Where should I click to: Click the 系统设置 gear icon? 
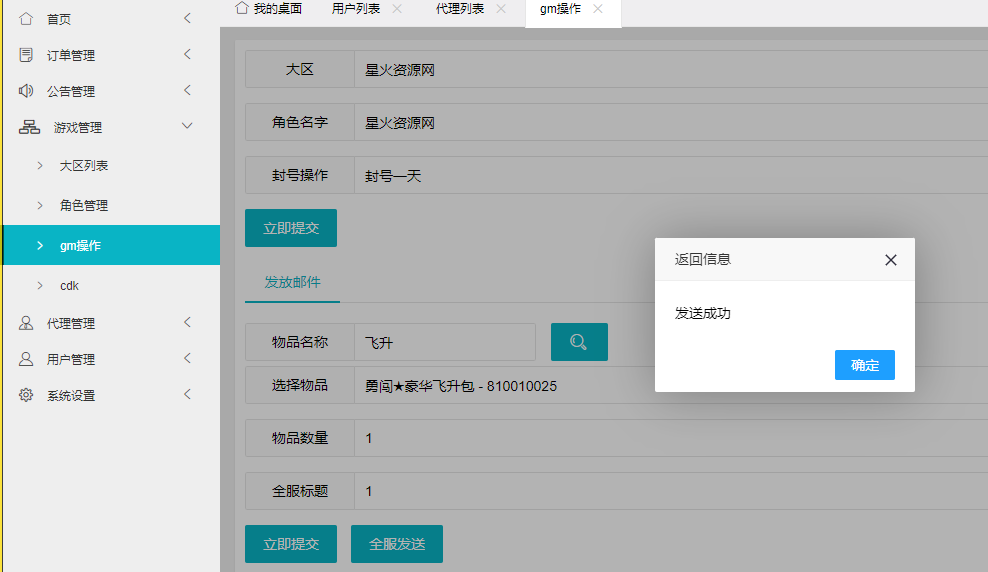[x=26, y=395]
